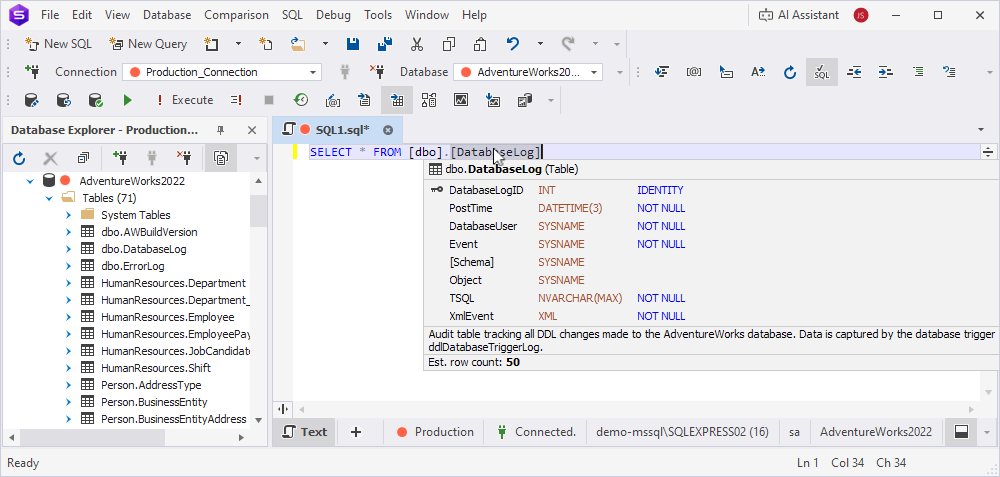Collapse the Tables (71) node
Screen dimensions: 1000x477
[50, 198]
